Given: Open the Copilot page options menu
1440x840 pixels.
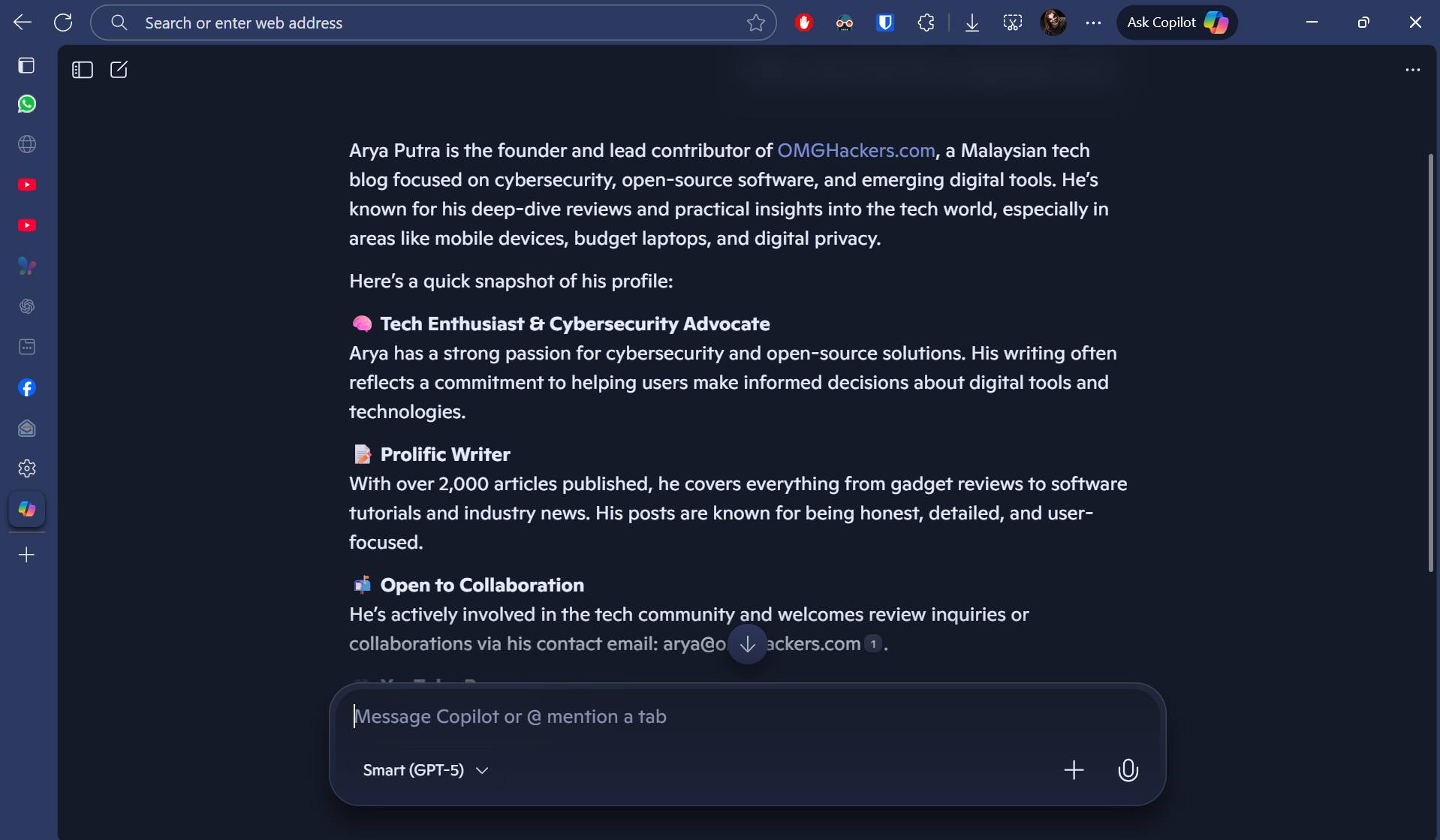Looking at the screenshot, I should pyautogui.click(x=1412, y=70).
